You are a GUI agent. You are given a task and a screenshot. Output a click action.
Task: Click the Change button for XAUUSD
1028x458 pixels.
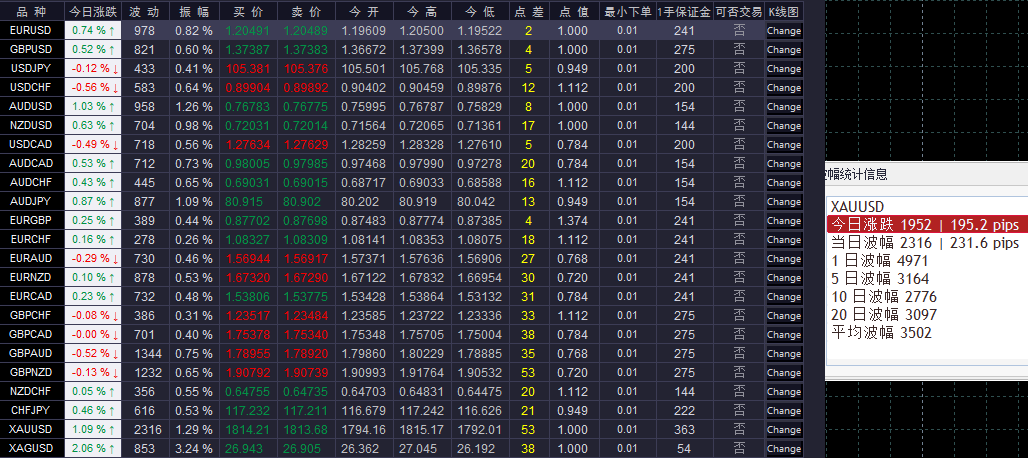pos(784,429)
